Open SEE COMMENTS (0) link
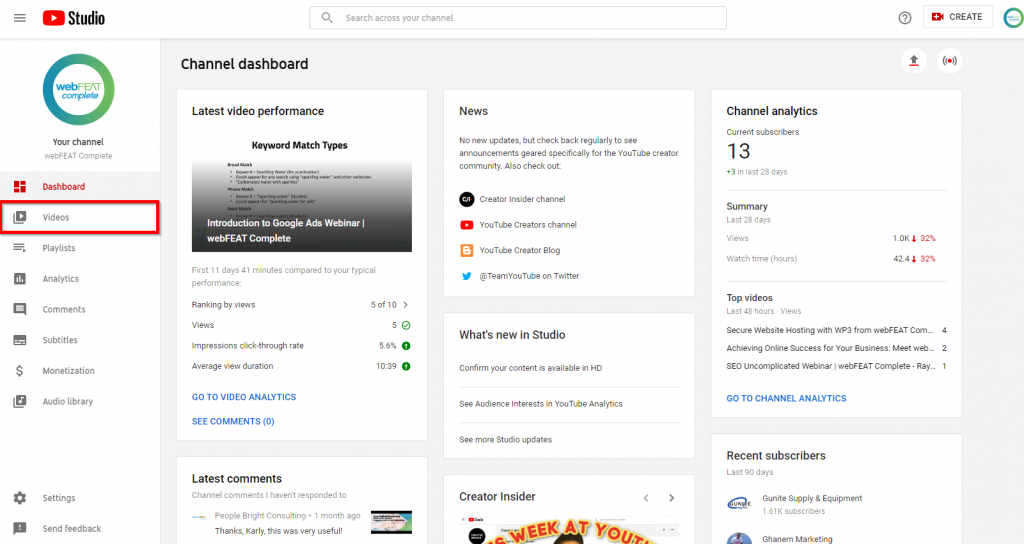The height and width of the screenshot is (544, 1024). (x=233, y=422)
